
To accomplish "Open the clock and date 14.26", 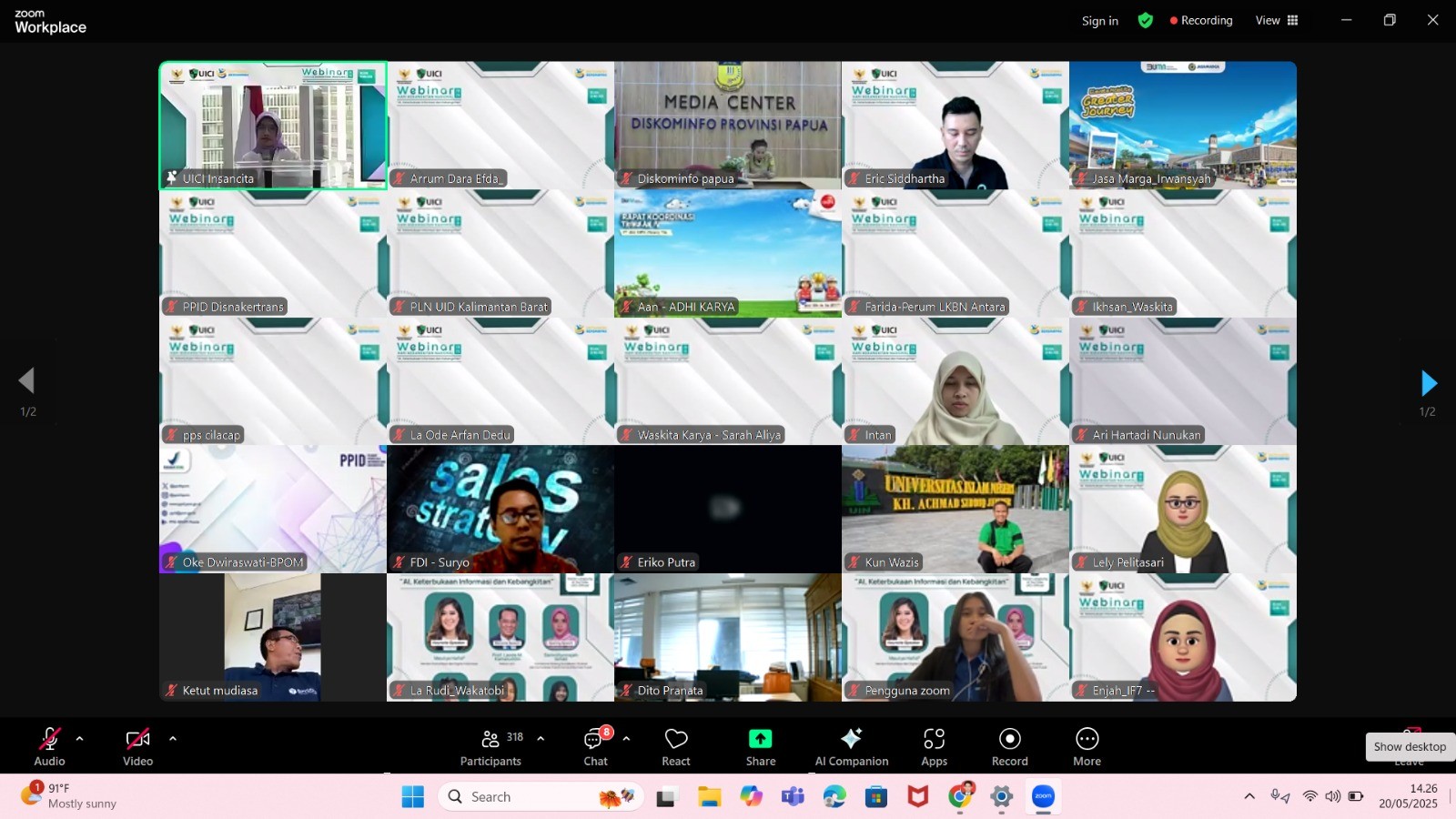I will 1408,796.
